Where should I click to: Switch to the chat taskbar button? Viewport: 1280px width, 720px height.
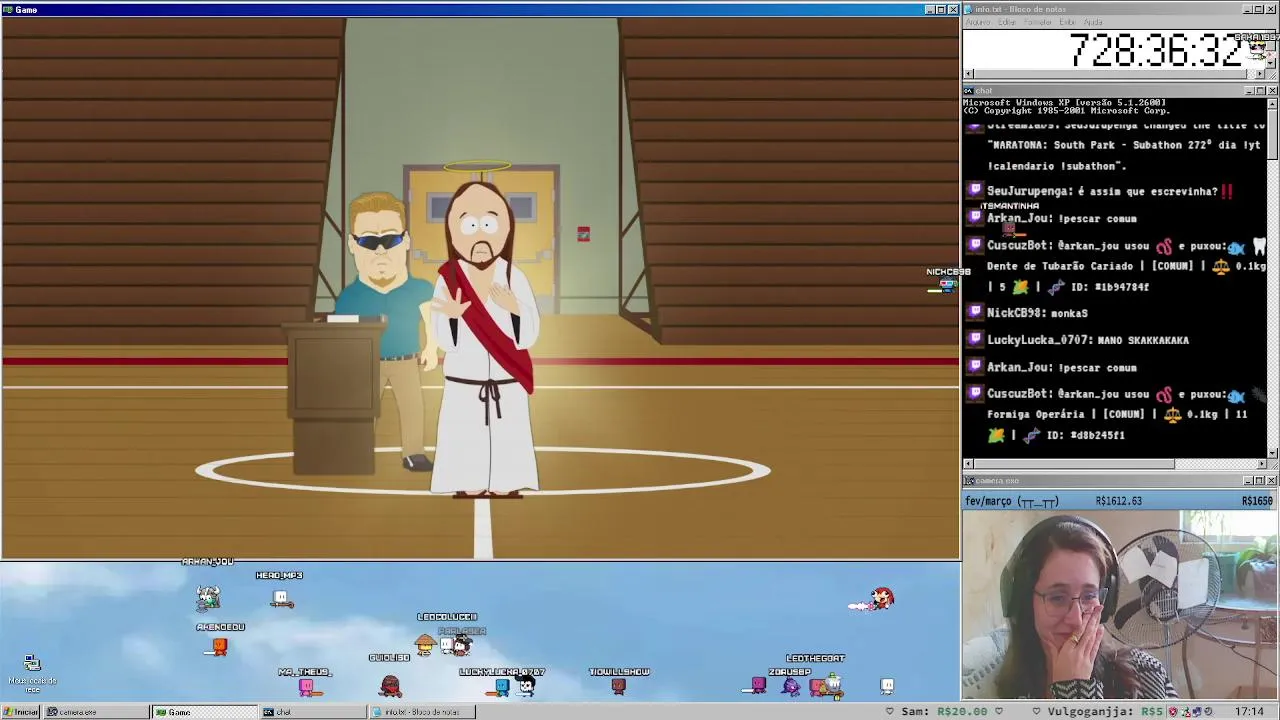312,712
